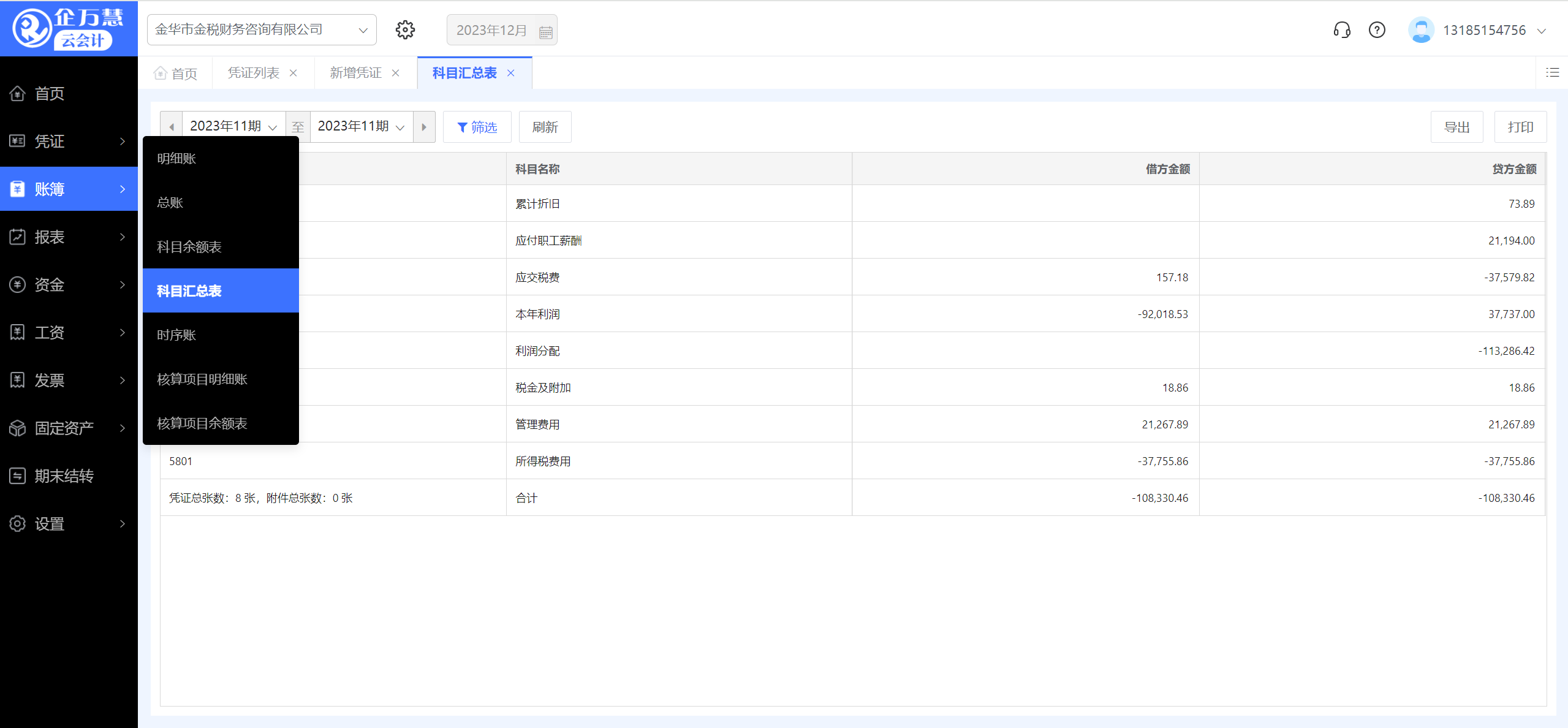
Task: Open customer service headset icon
Action: coord(1341,30)
